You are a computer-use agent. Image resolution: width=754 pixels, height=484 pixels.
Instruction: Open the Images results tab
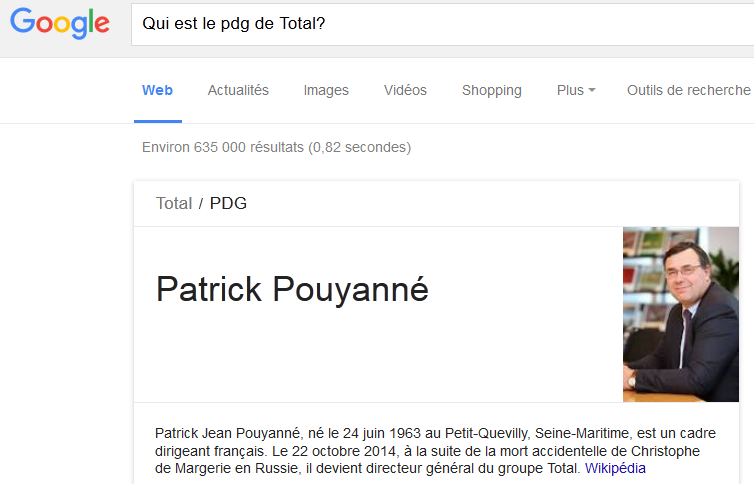[x=326, y=90]
